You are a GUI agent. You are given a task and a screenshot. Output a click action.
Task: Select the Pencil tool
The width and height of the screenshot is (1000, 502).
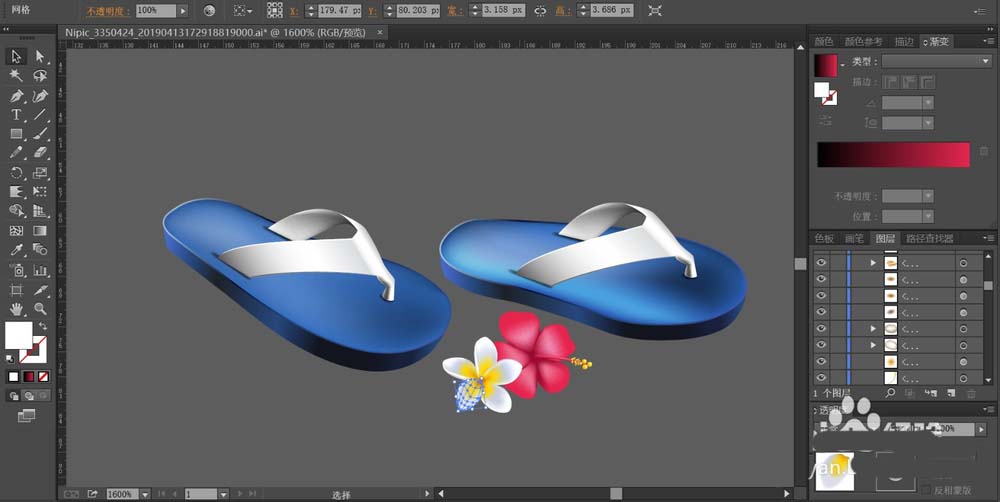[x=16, y=153]
